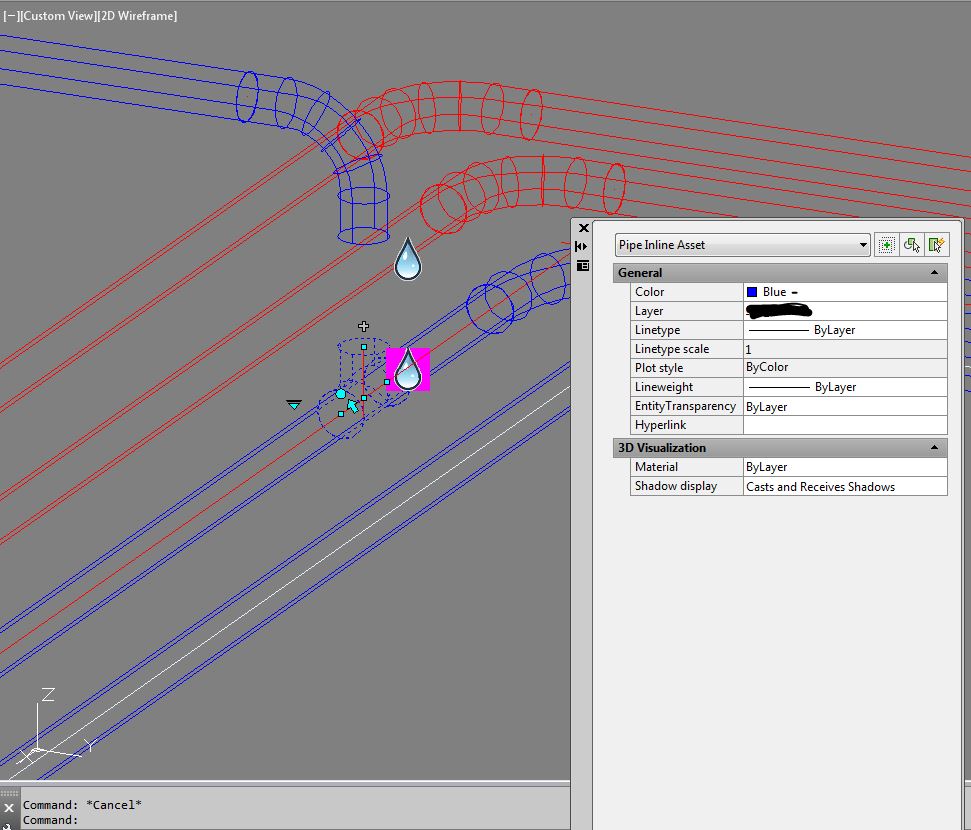Toggle the PICKADD system variable icon
Screen dimensions: 971x830
click(x=886, y=244)
